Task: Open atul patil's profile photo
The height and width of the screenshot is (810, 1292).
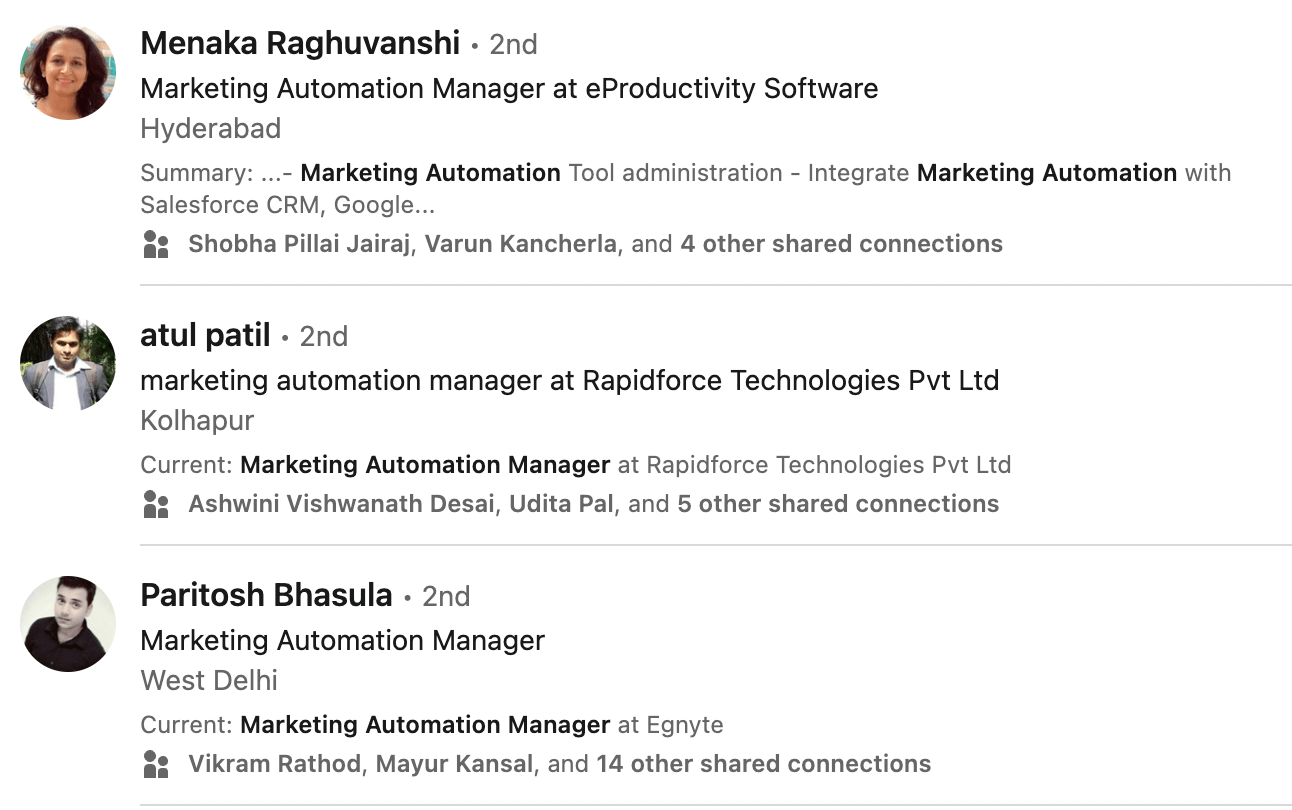Action: [68, 363]
